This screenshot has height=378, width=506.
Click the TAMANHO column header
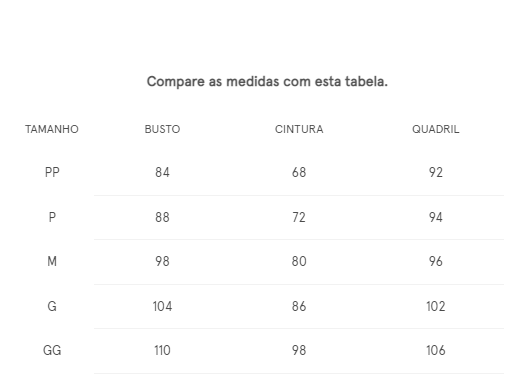point(52,129)
